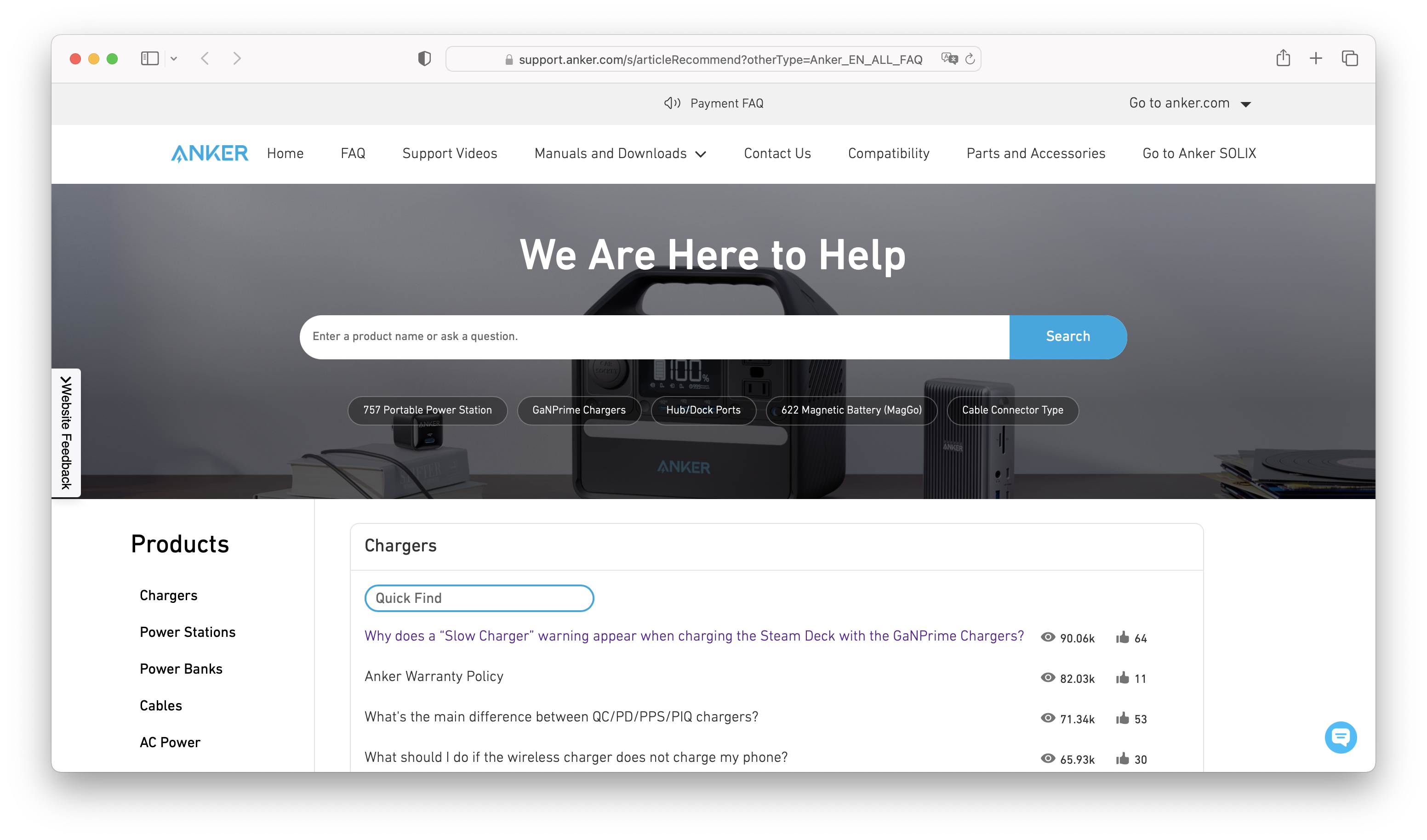Open Go to anker.com dropdown
The width and height of the screenshot is (1427, 840).
pyautogui.click(x=1189, y=103)
